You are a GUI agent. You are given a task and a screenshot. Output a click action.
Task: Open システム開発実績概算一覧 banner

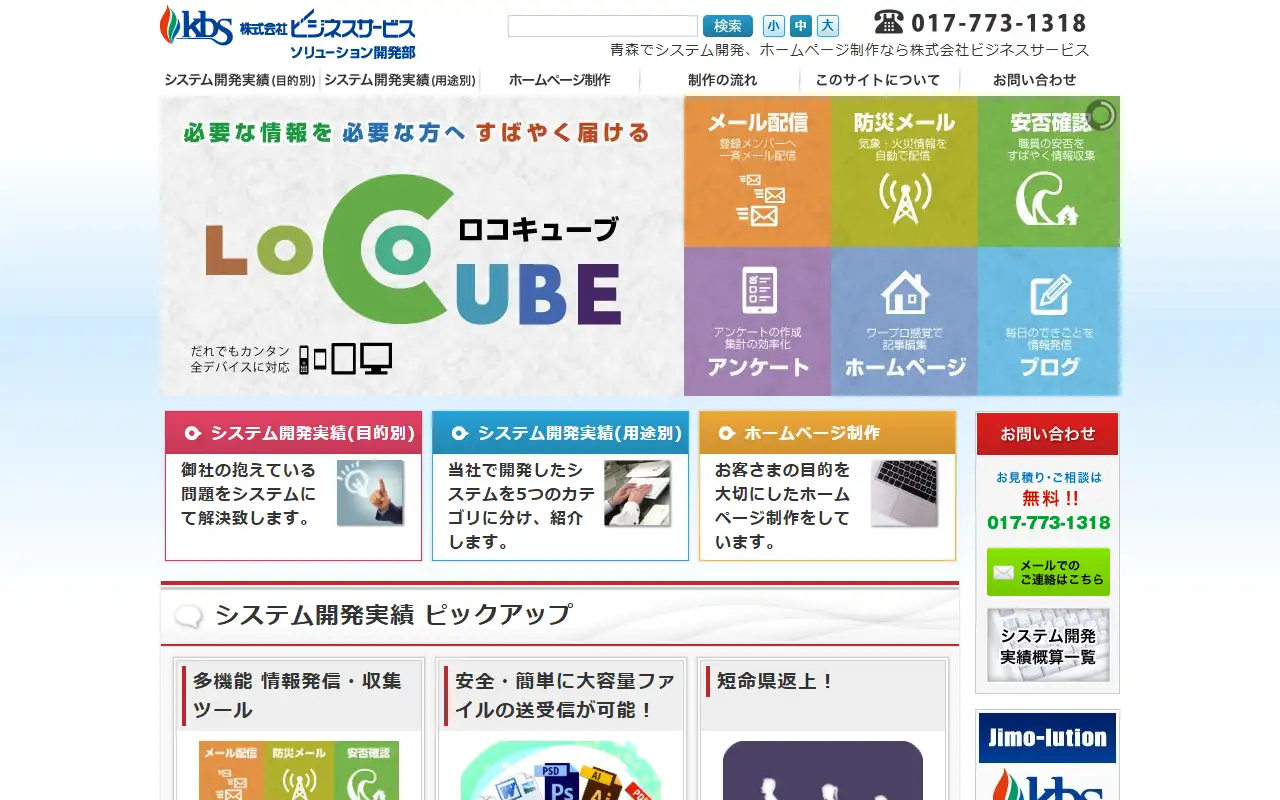[1048, 645]
